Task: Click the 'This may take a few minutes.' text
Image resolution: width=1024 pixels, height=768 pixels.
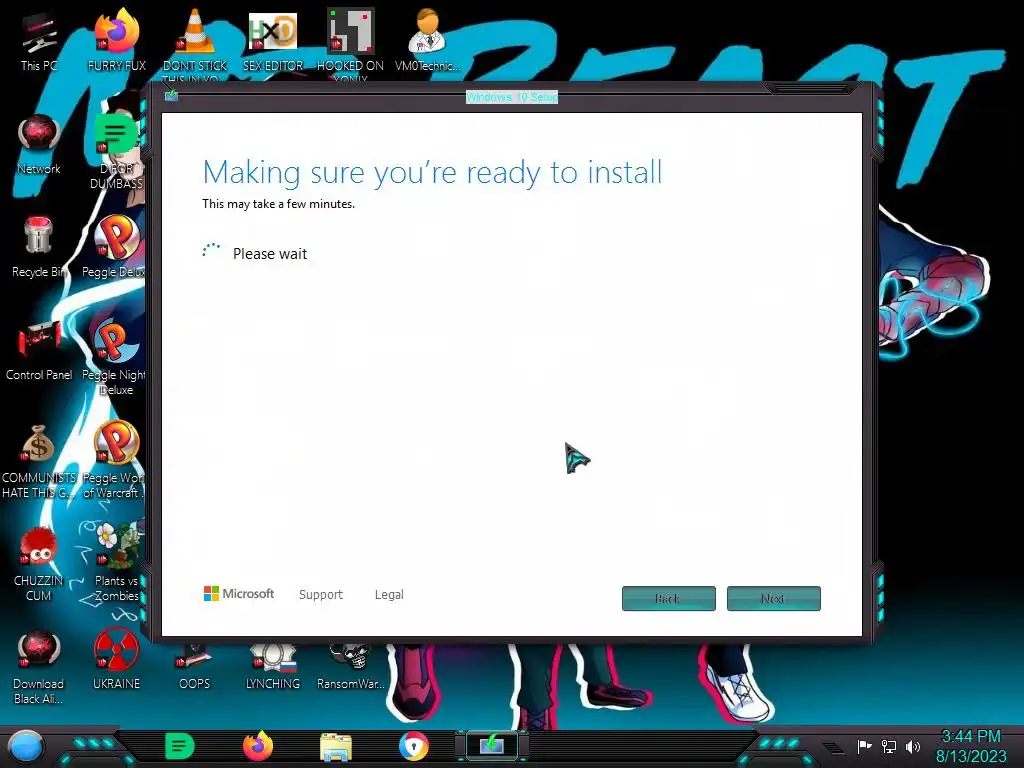Action: [278, 204]
